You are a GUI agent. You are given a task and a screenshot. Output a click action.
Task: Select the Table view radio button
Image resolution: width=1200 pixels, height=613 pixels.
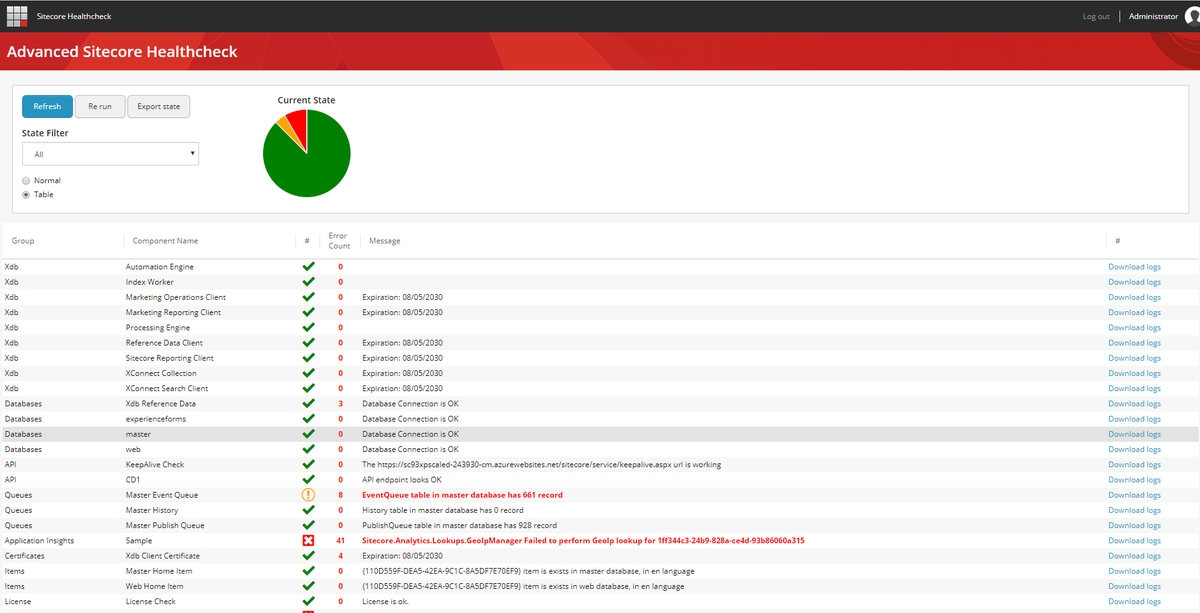[26, 195]
